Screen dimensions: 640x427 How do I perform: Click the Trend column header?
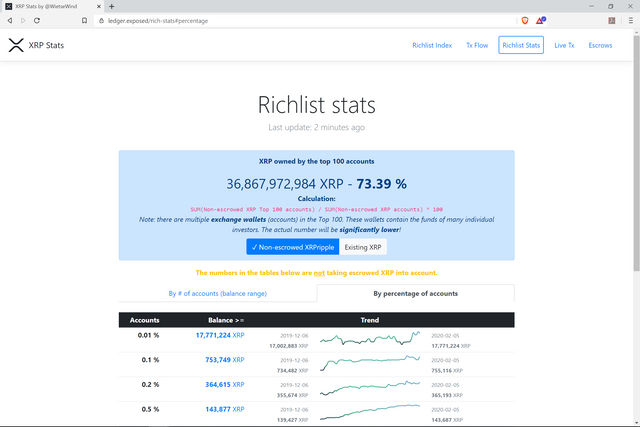370,320
